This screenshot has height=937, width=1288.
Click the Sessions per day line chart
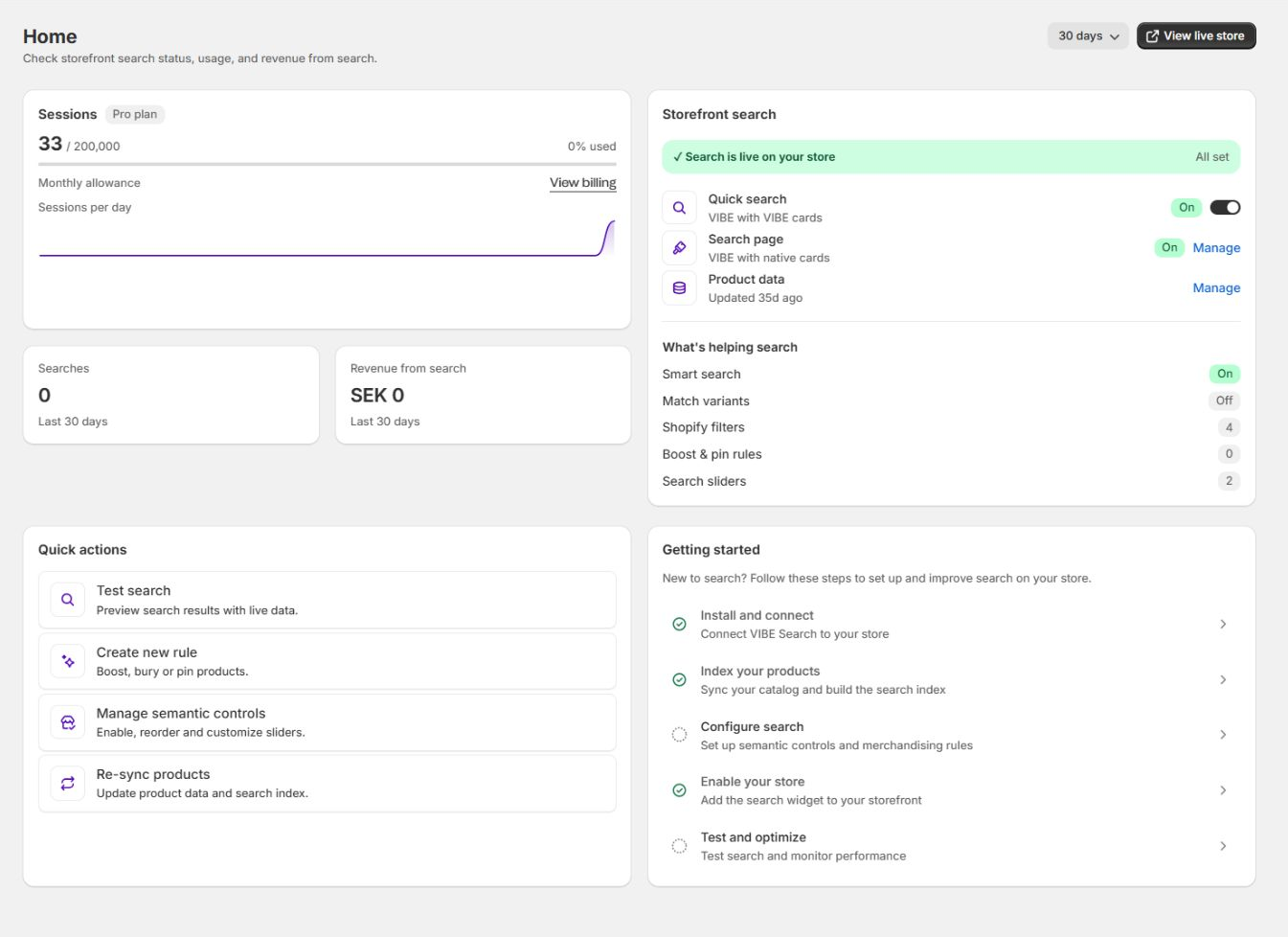coord(328,239)
